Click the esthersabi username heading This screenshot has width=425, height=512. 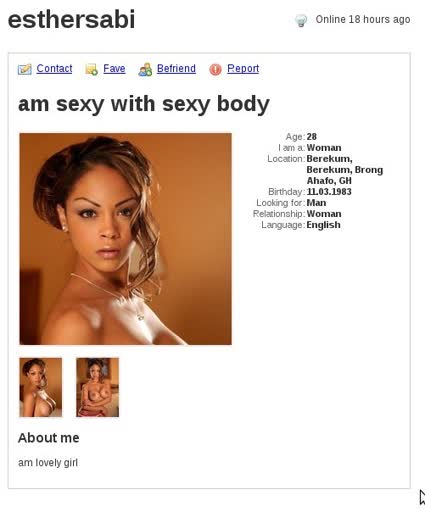pos(71,19)
